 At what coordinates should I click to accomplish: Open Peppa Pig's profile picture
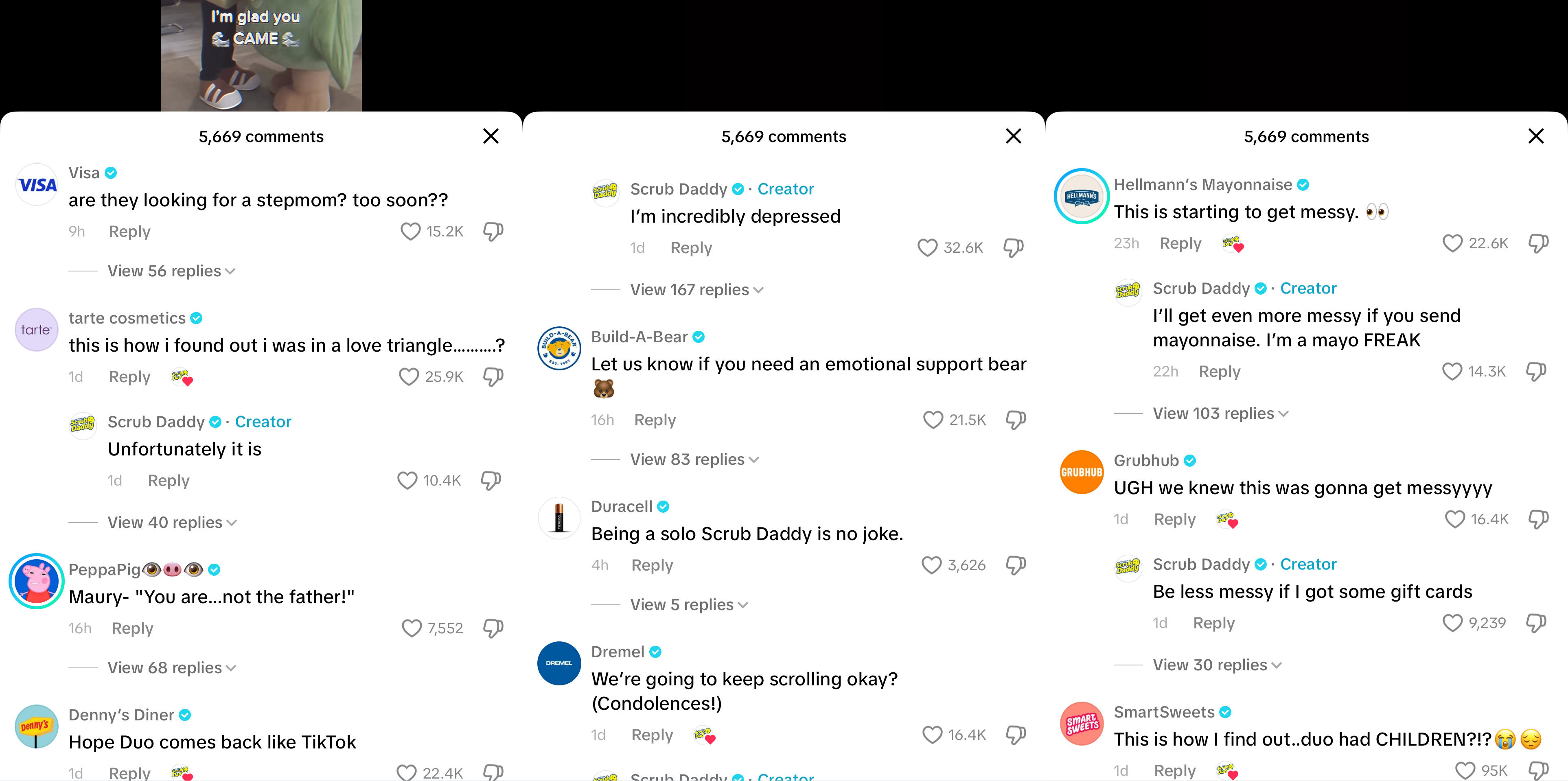[x=37, y=581]
